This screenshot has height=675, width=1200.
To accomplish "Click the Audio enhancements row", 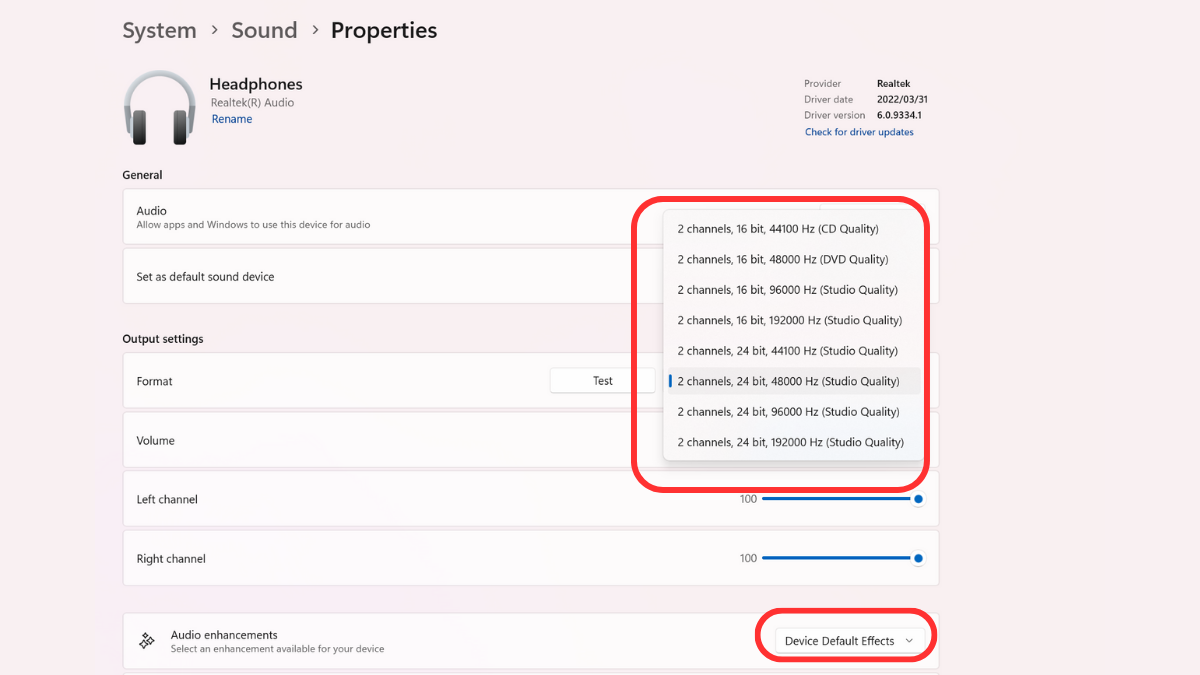I will point(450,641).
